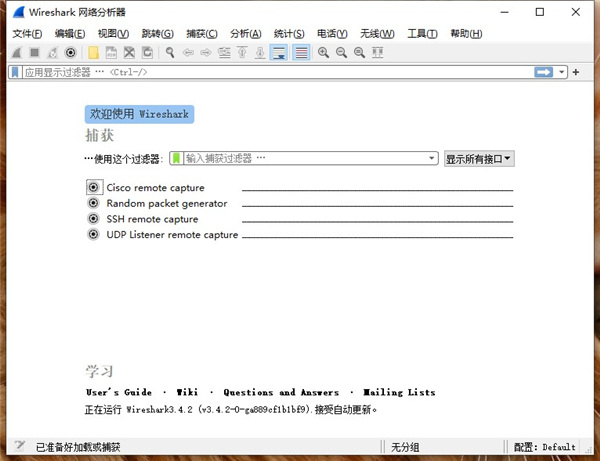The width and height of the screenshot is (600, 461).
Task: Open the display filter bookmark icon
Action: pyautogui.click(x=15, y=72)
